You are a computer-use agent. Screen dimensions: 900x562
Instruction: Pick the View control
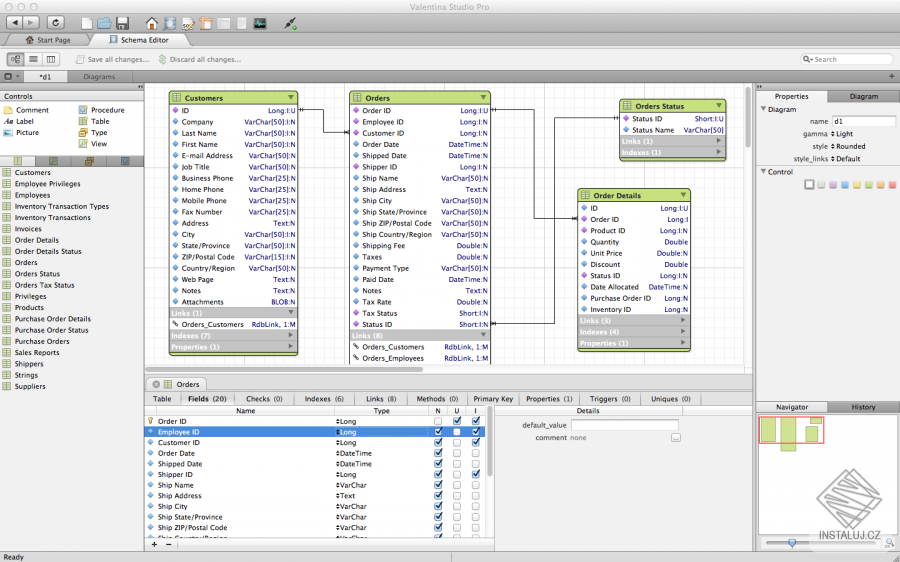click(x=92, y=144)
